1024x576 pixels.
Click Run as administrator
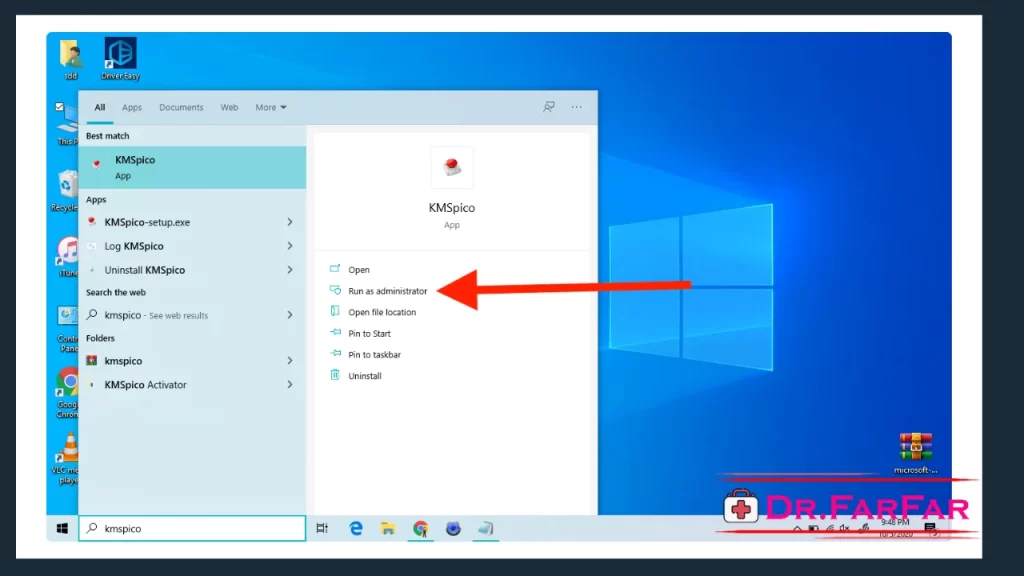coord(387,291)
